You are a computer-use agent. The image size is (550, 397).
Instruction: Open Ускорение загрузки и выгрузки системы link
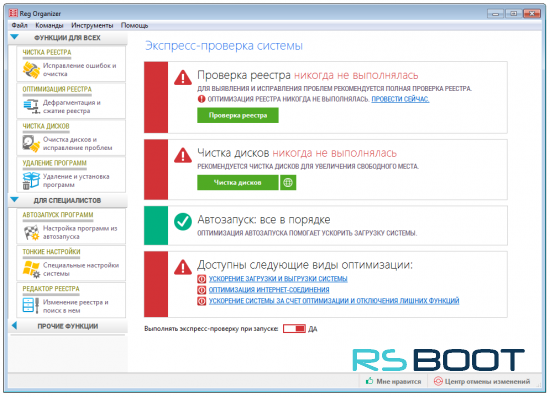pos(278,279)
